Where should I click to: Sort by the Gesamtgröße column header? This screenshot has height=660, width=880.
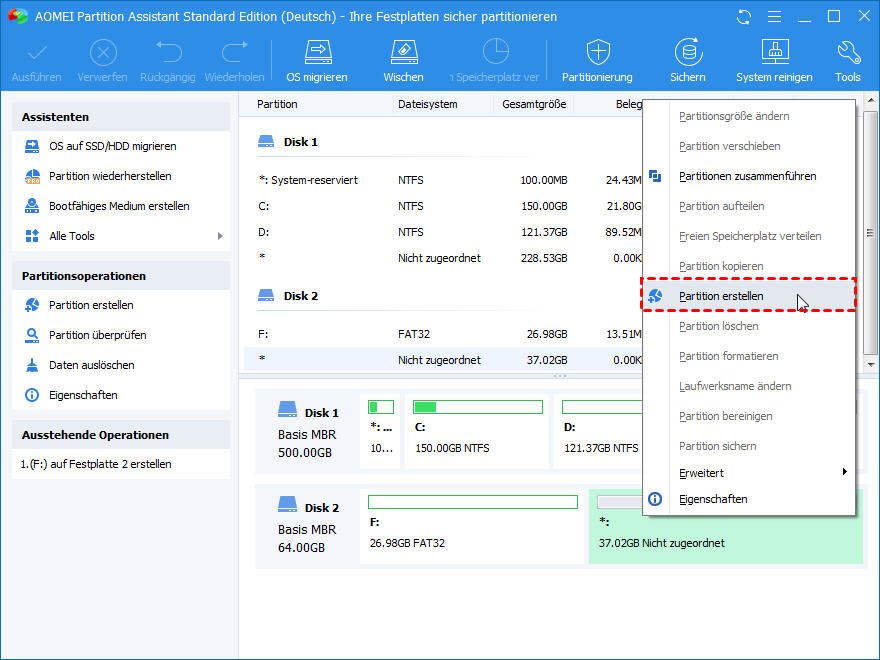pyautogui.click(x=534, y=104)
